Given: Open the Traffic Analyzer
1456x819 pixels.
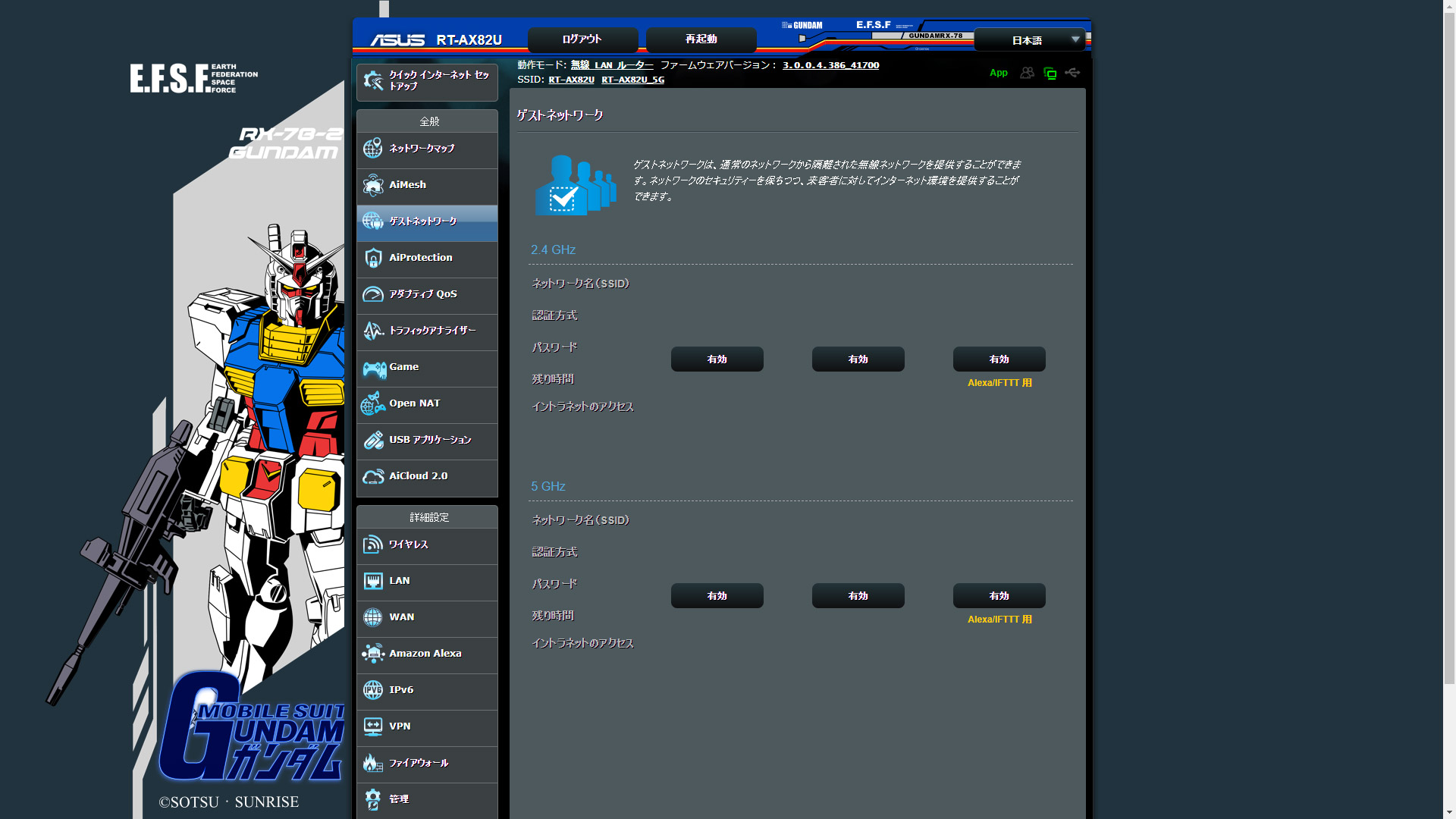Looking at the screenshot, I should click(x=431, y=331).
